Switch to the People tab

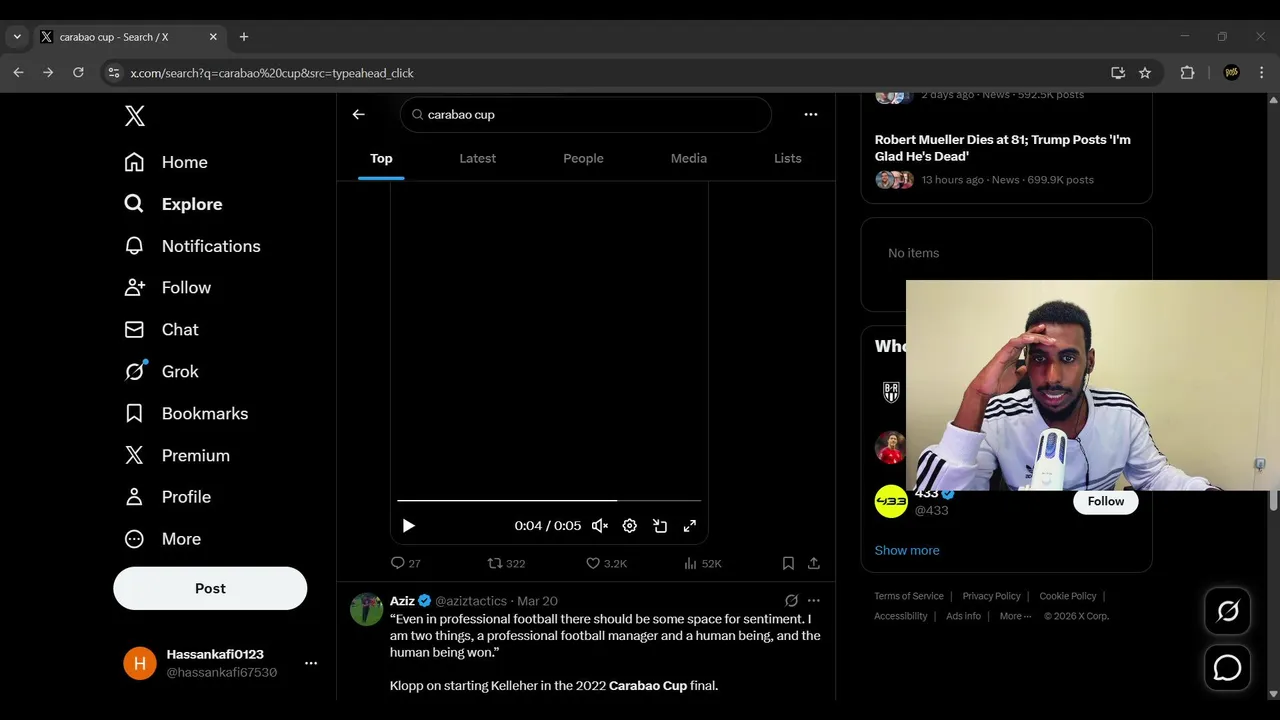pyautogui.click(x=583, y=158)
